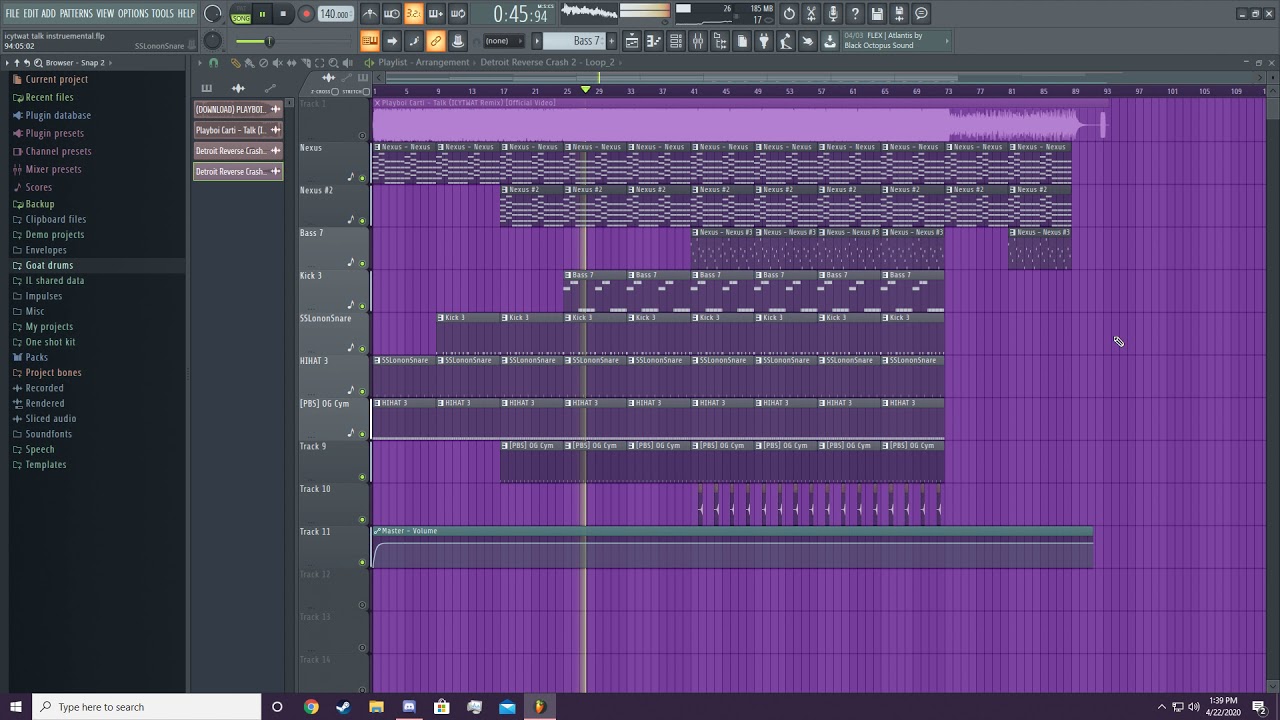Image resolution: width=1280 pixels, height=720 pixels.
Task: Toggle the recording countdown icon
Action: 413,14
